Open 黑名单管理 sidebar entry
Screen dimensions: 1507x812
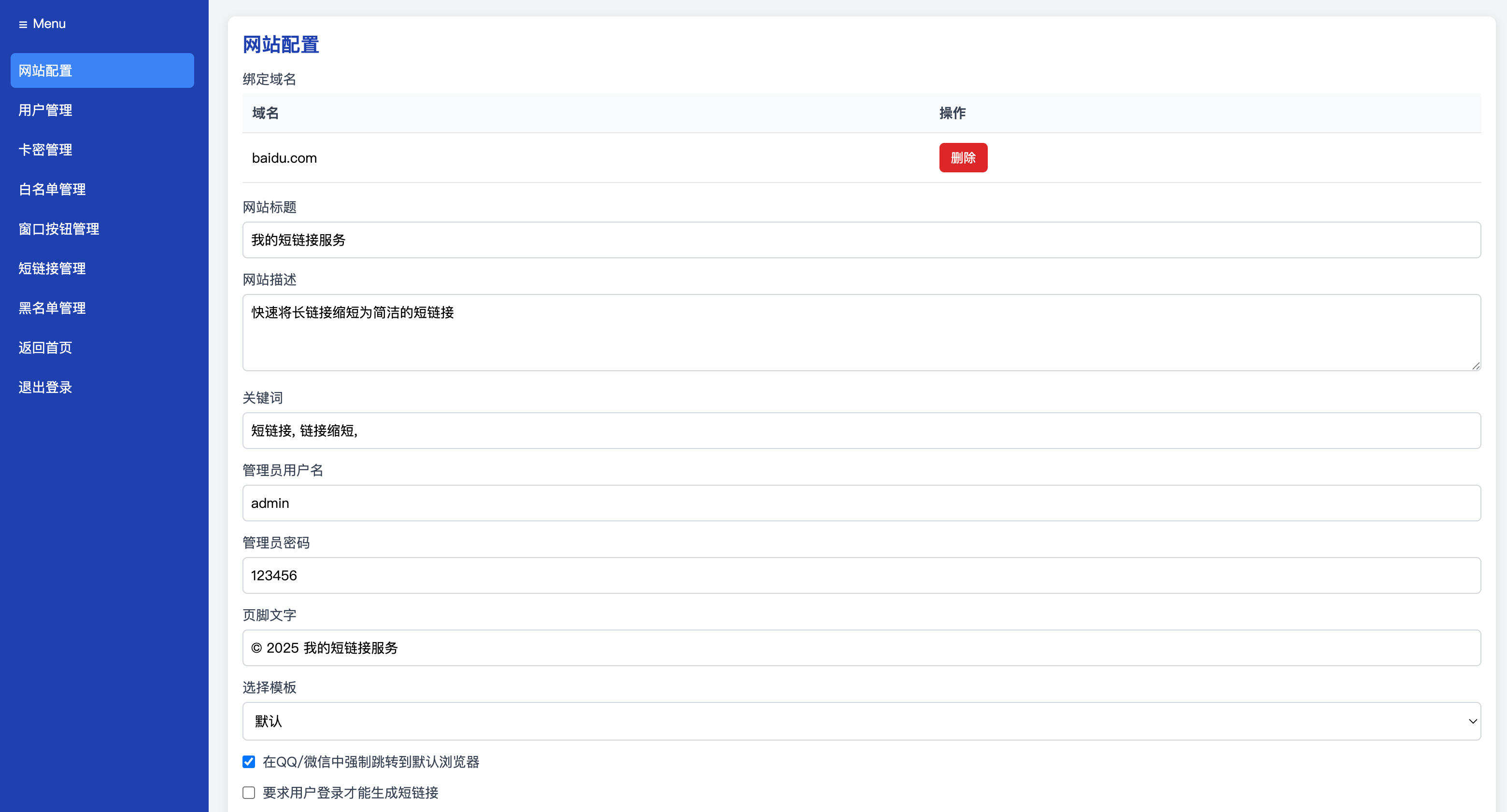tap(52, 308)
